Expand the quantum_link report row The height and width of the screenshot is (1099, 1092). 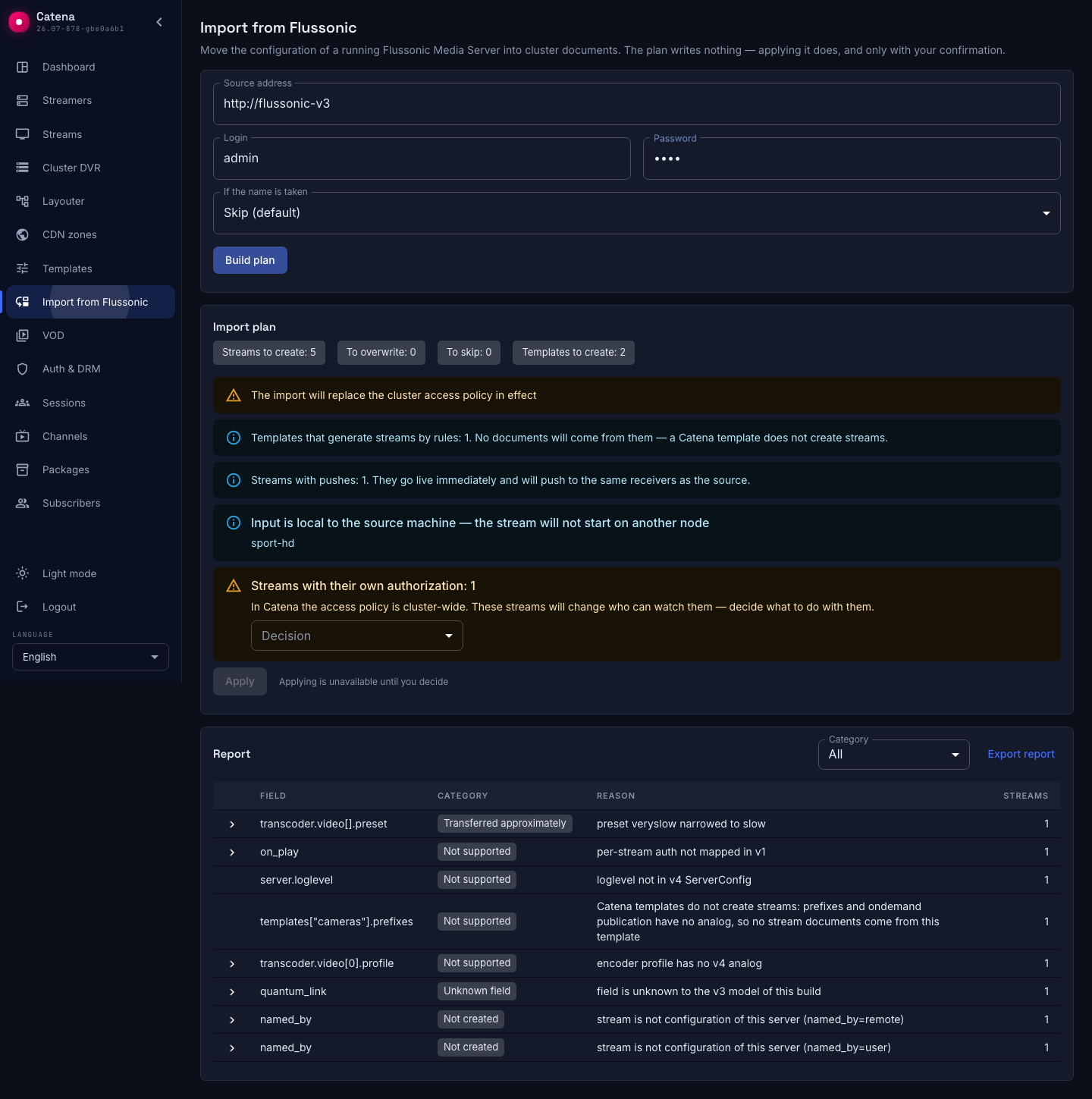click(x=232, y=991)
